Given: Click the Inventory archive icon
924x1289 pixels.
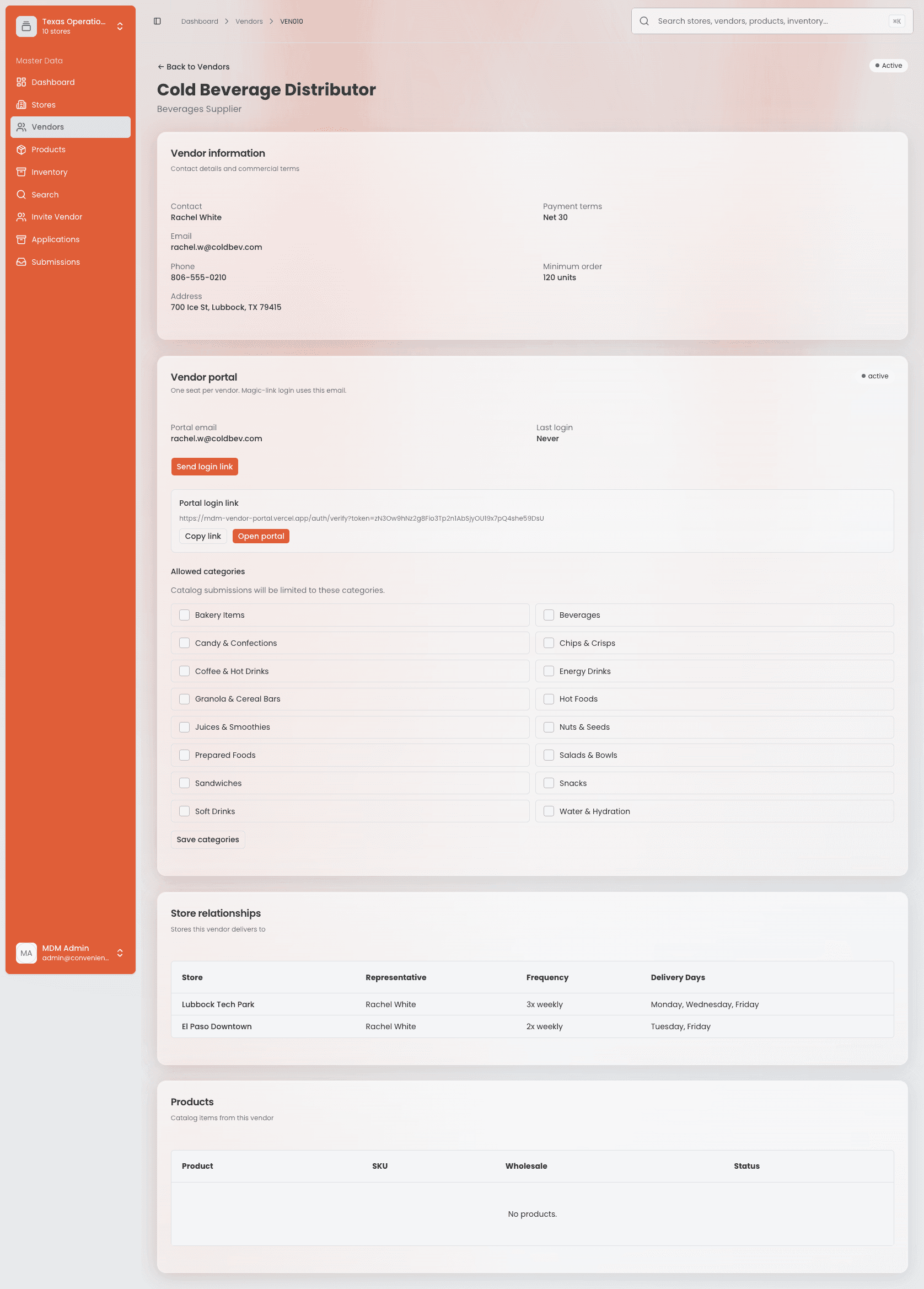Looking at the screenshot, I should tap(21, 172).
